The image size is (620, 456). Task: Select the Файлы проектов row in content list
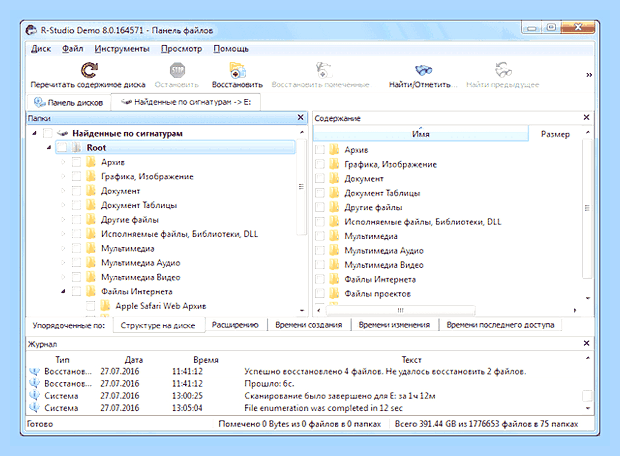(447, 293)
